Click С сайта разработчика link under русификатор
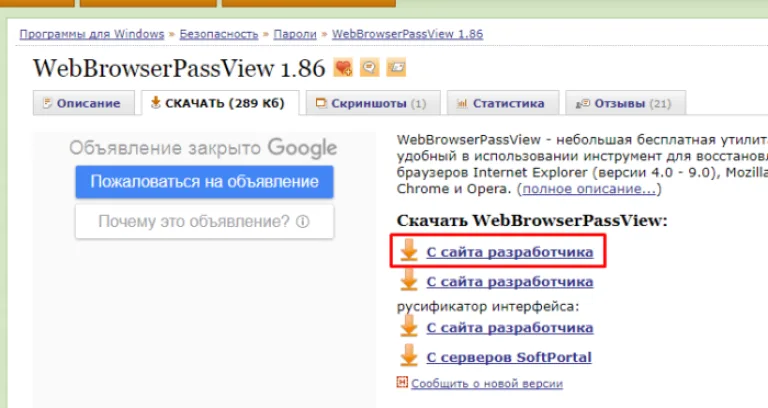Image resolution: width=768 pixels, height=408 pixels. (510, 327)
